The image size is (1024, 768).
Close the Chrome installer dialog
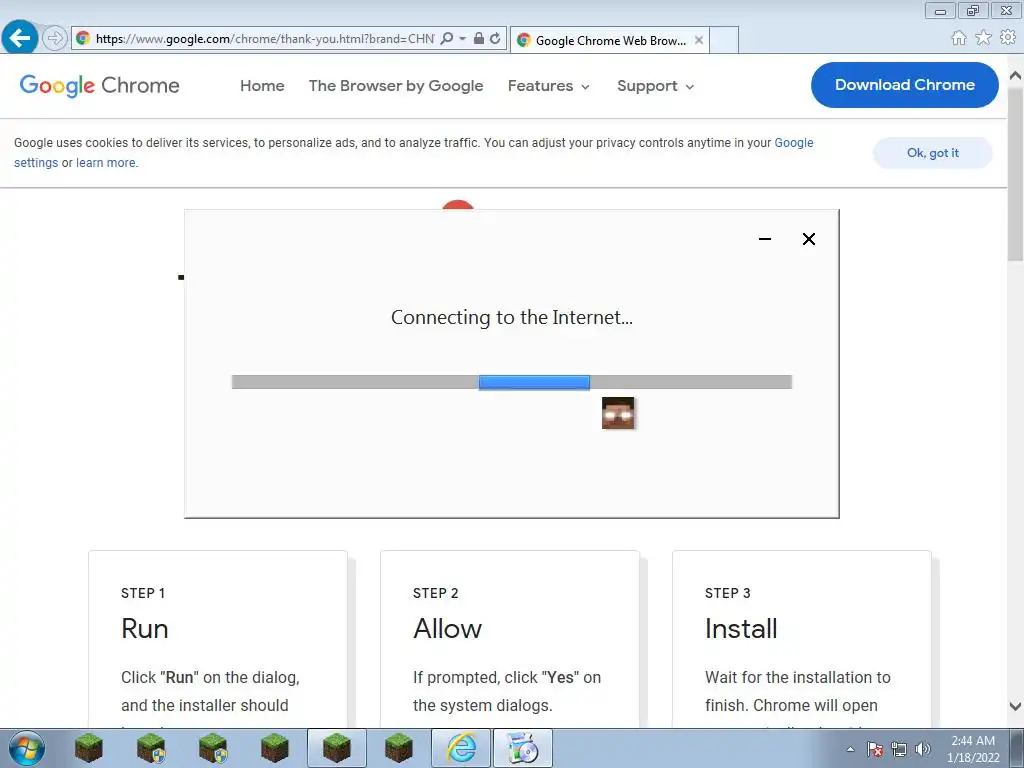click(x=808, y=239)
